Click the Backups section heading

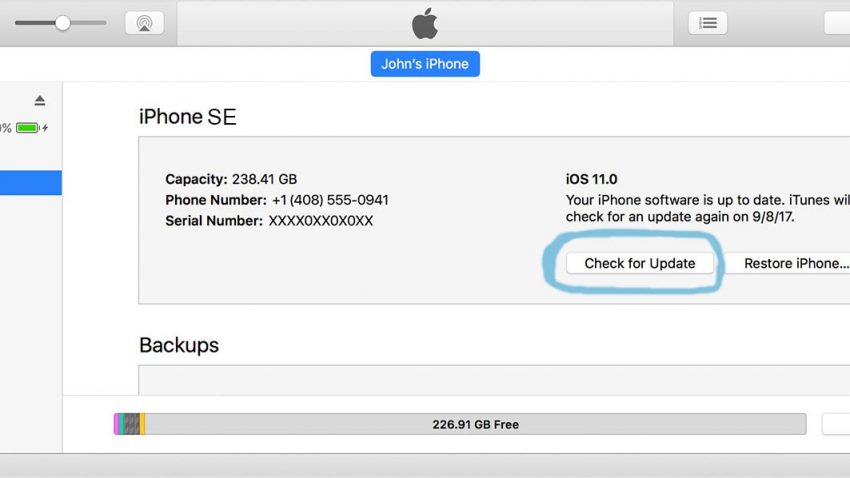[179, 345]
